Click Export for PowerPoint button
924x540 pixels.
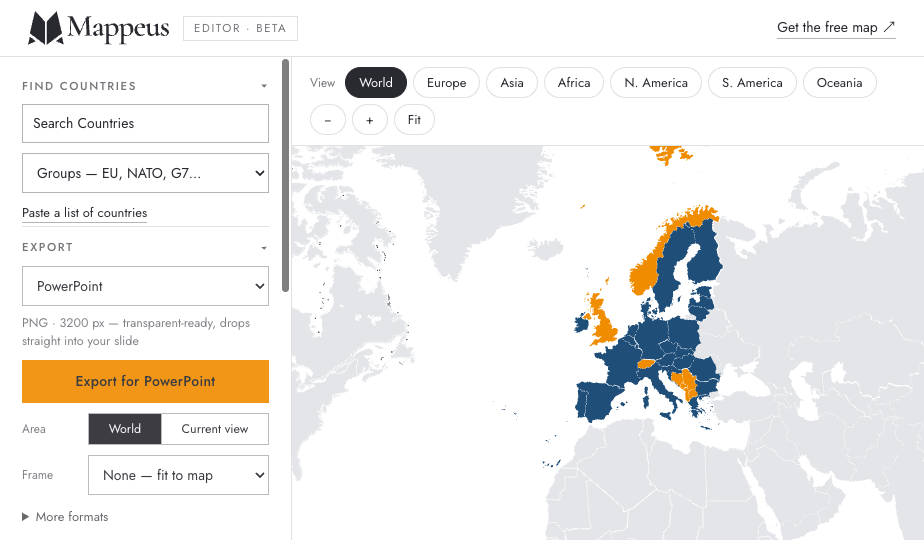146,381
